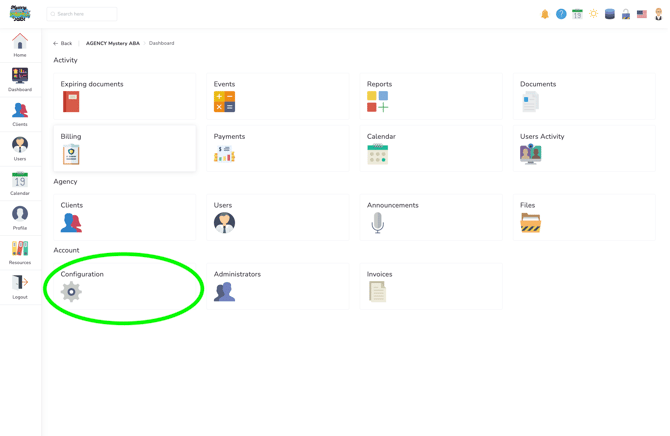Open the notifications bell
This screenshot has width=670, height=436.
(545, 14)
